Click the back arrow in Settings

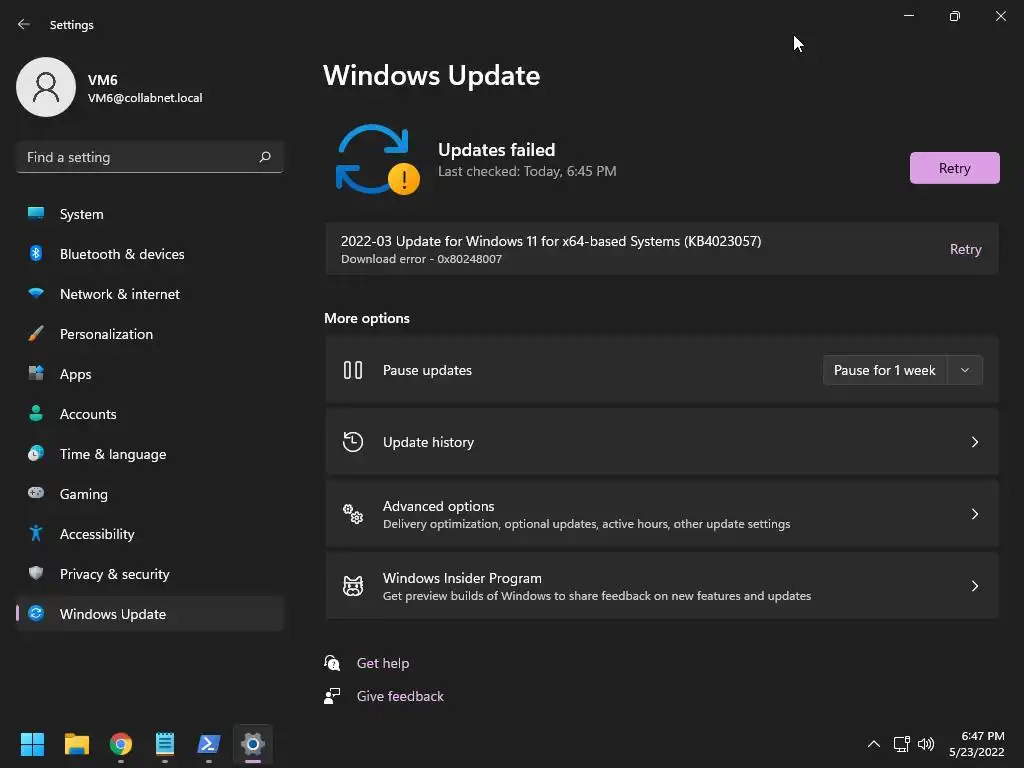coord(24,24)
